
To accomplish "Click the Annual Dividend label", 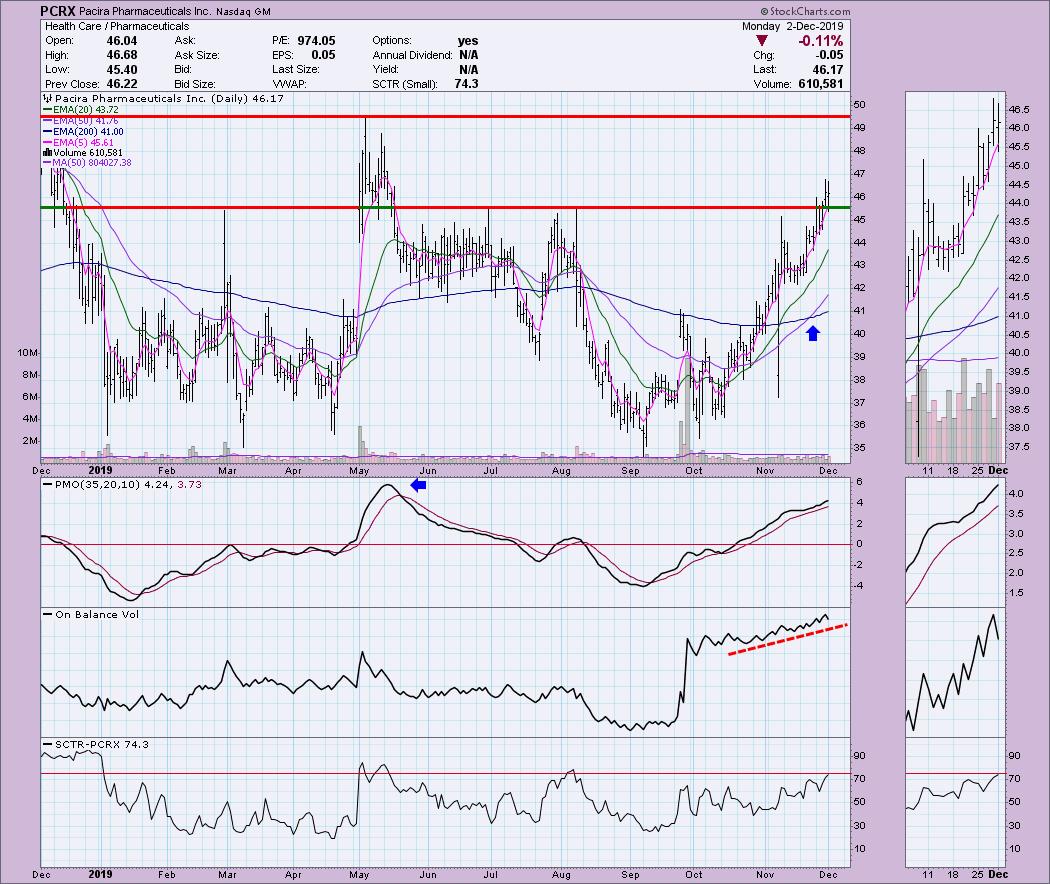I will tap(412, 55).
